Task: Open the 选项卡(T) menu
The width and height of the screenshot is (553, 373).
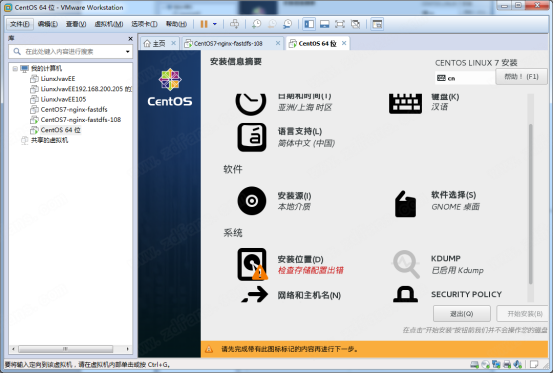Action: coord(144,24)
